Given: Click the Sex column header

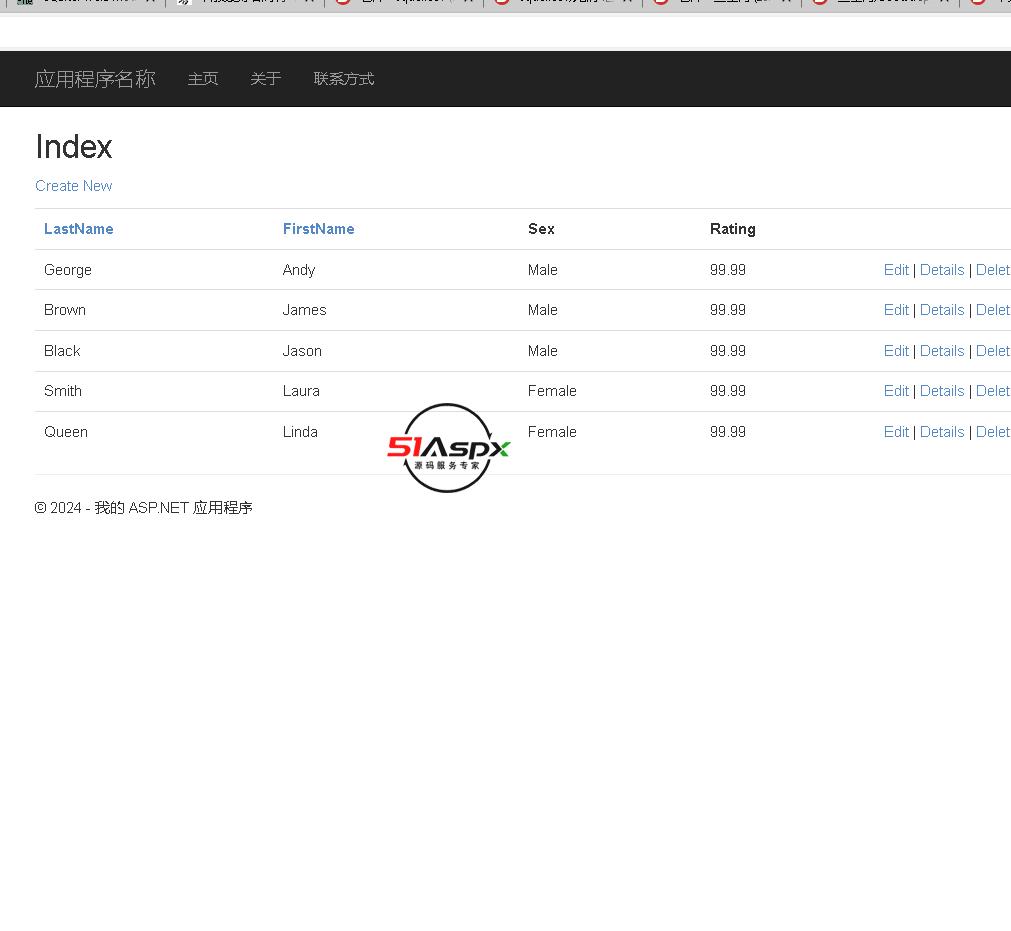Looking at the screenshot, I should click(541, 229).
